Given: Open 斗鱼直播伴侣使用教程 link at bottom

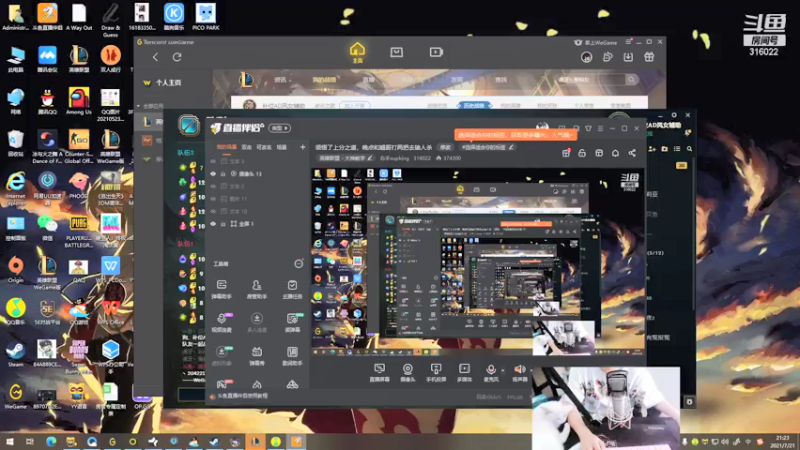Looking at the screenshot, I should click(x=242, y=396).
